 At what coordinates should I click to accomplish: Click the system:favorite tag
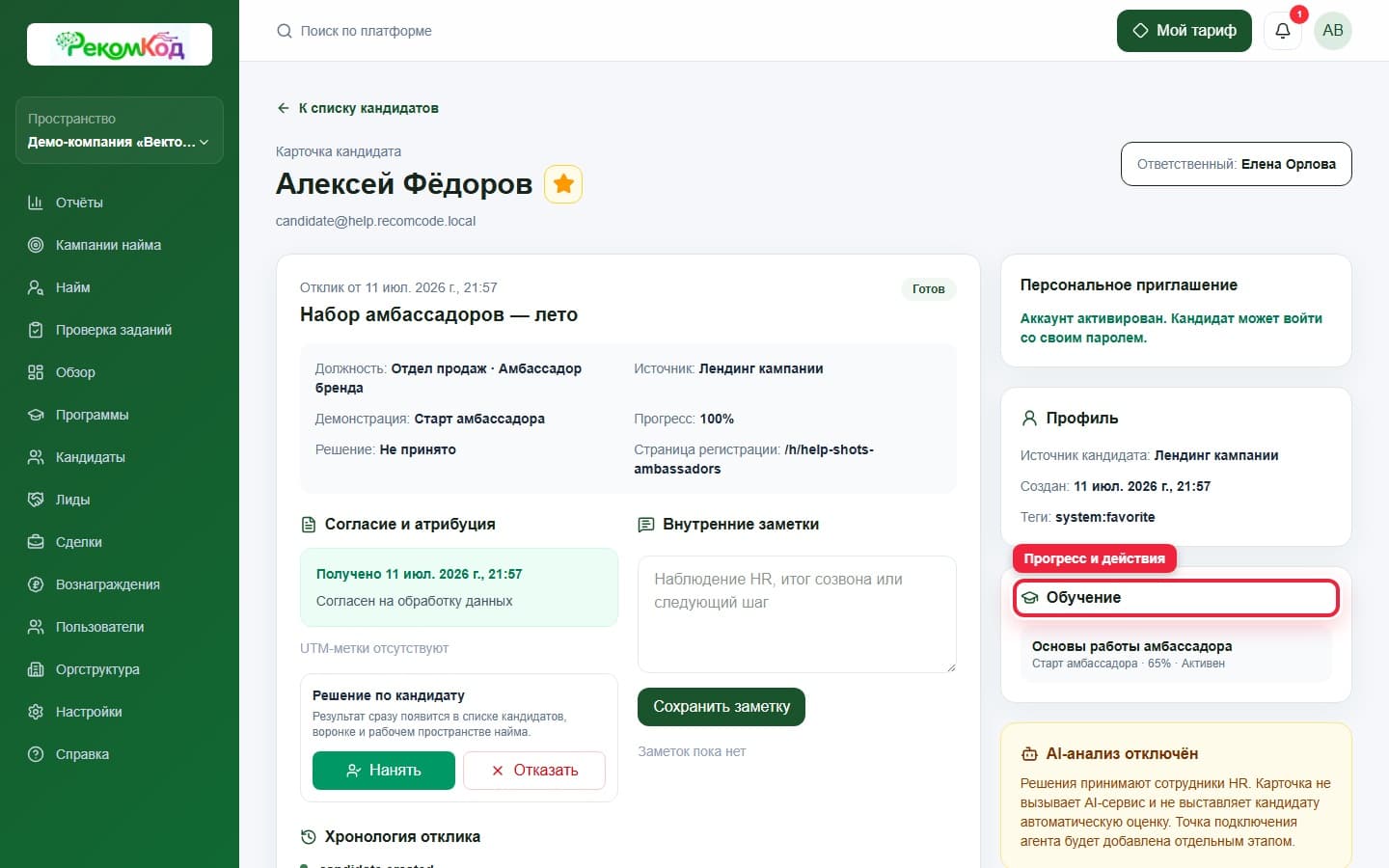point(1105,517)
